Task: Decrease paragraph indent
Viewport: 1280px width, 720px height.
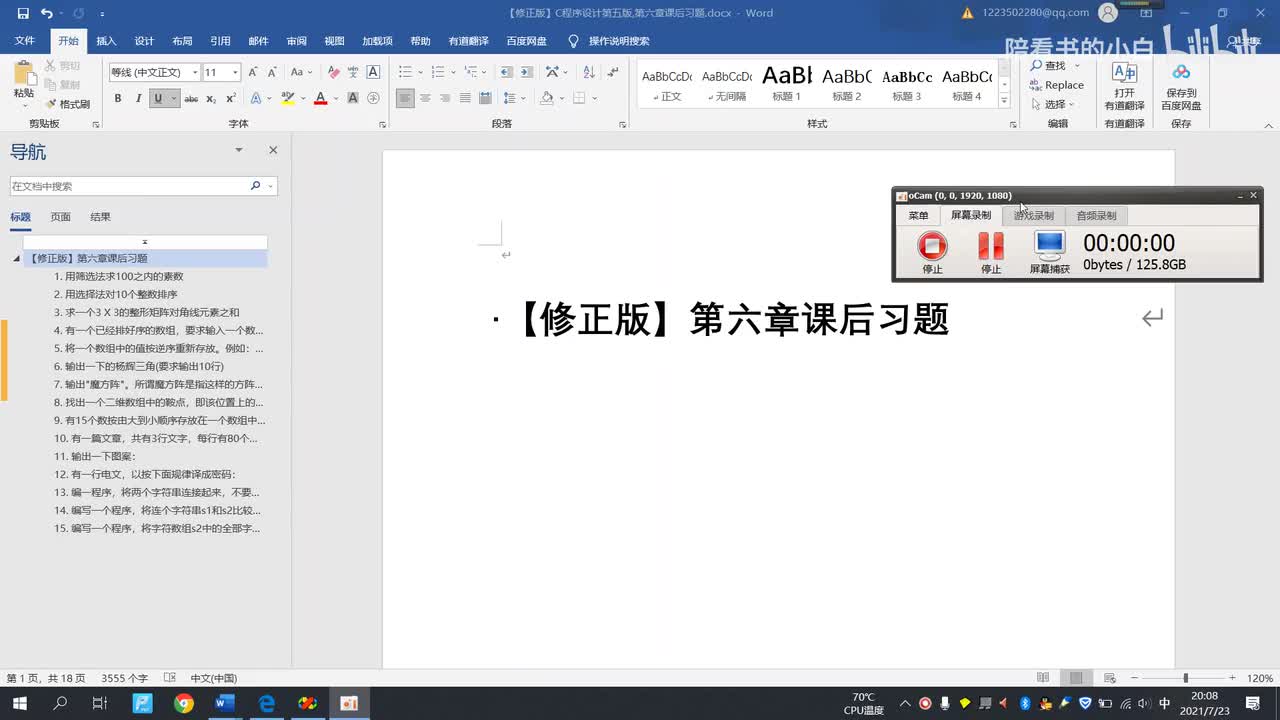Action: tap(506, 72)
